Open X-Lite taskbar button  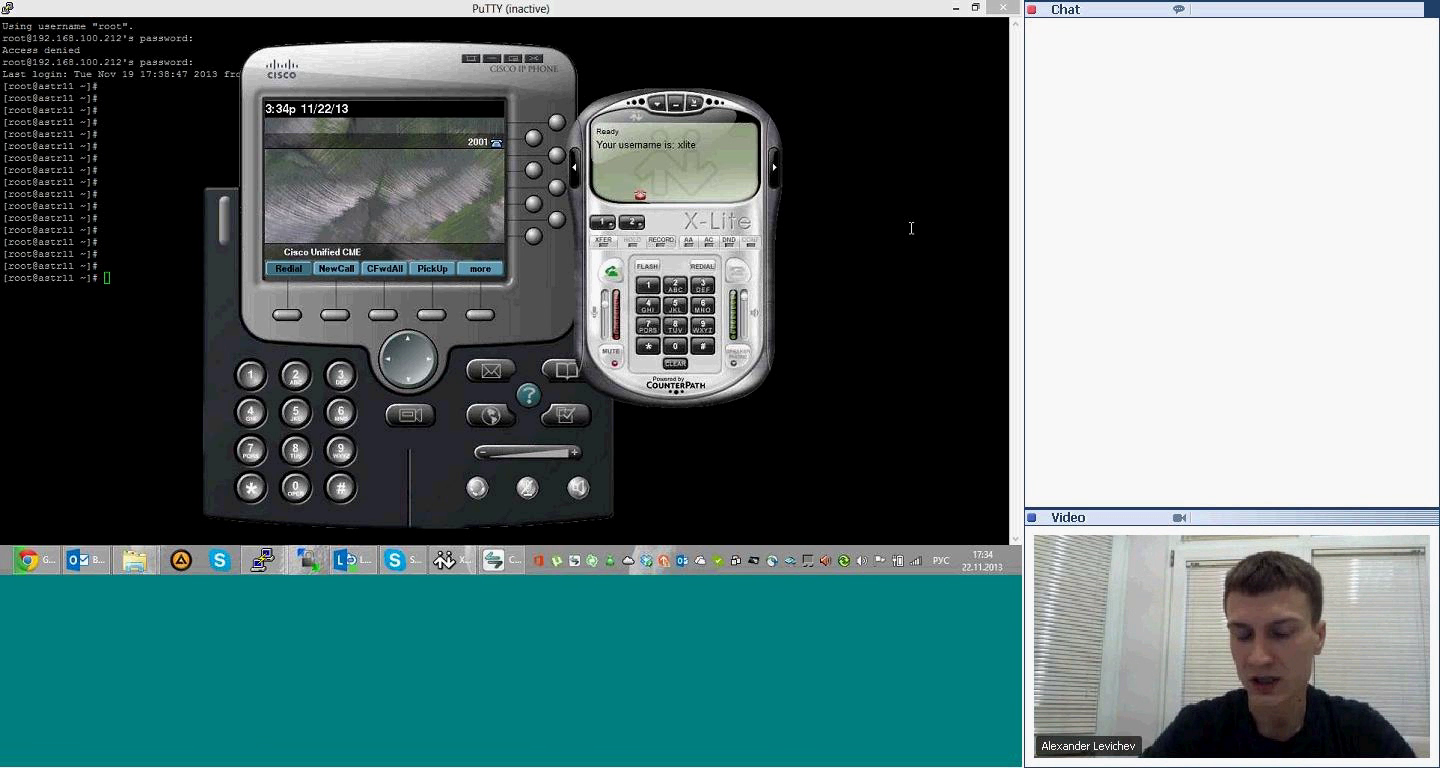(452, 560)
